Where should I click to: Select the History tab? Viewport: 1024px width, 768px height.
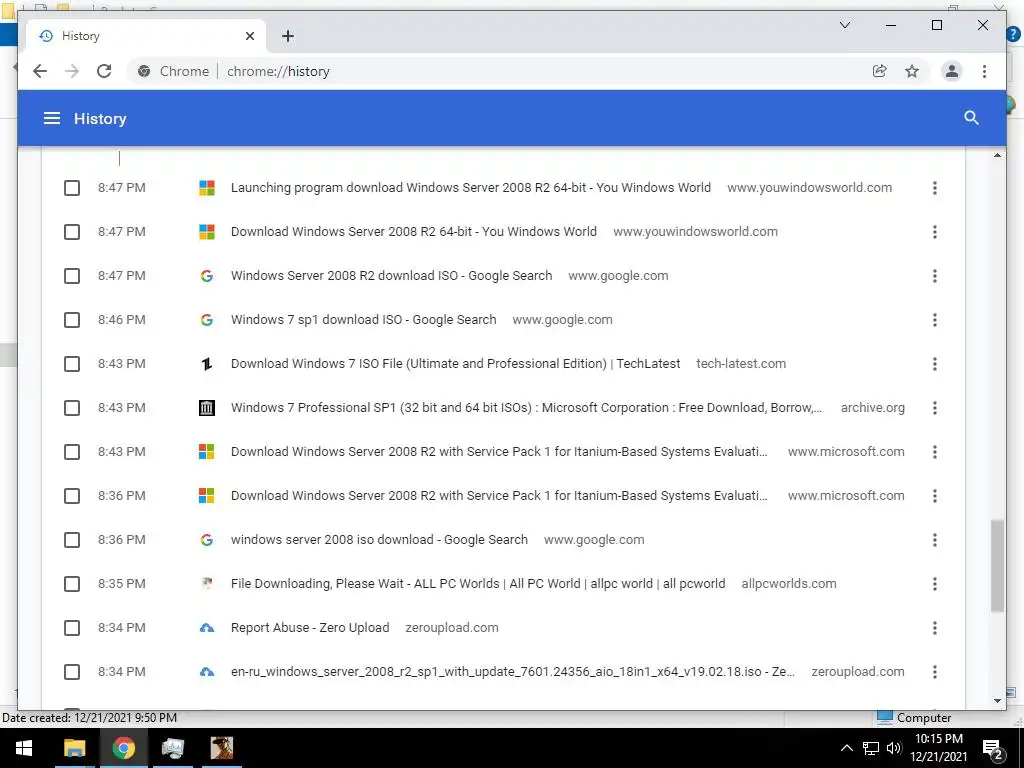click(145, 36)
